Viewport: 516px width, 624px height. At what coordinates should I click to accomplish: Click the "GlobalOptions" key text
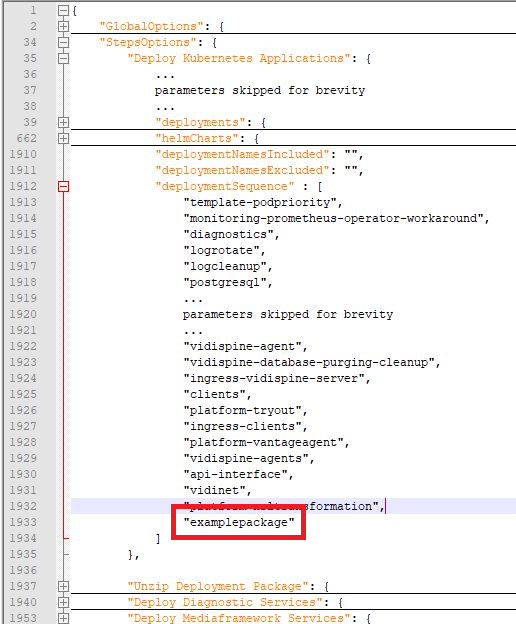[x=151, y=26]
